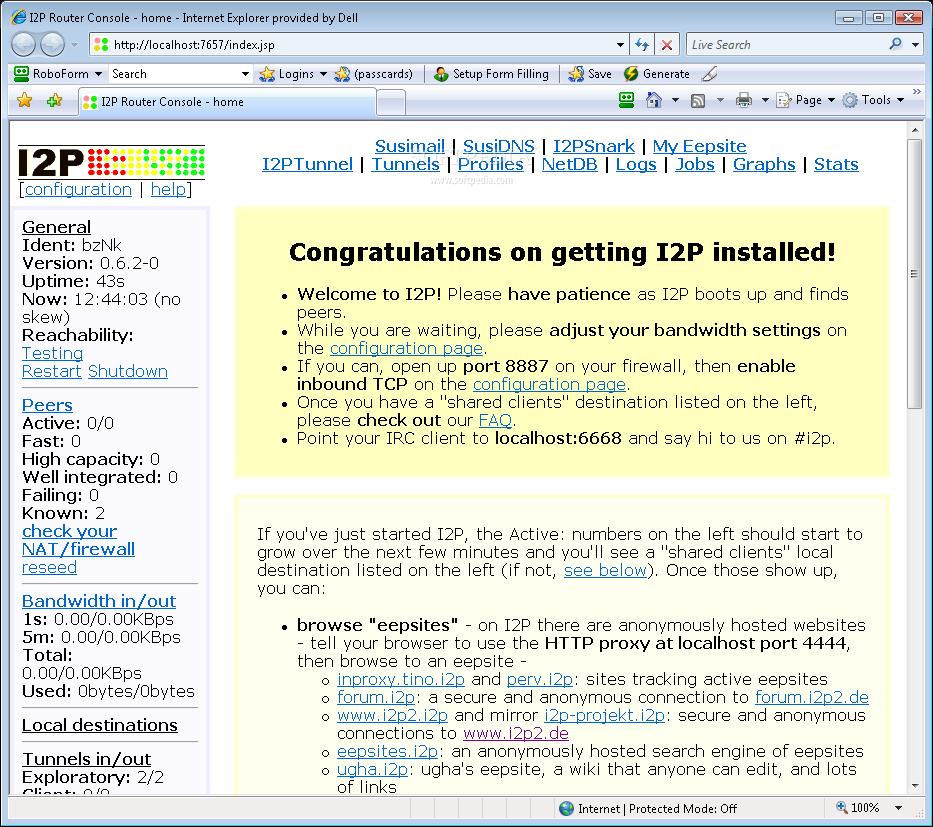Open the Print dropdown arrow
Screen dimensions: 933x827
tap(765, 100)
